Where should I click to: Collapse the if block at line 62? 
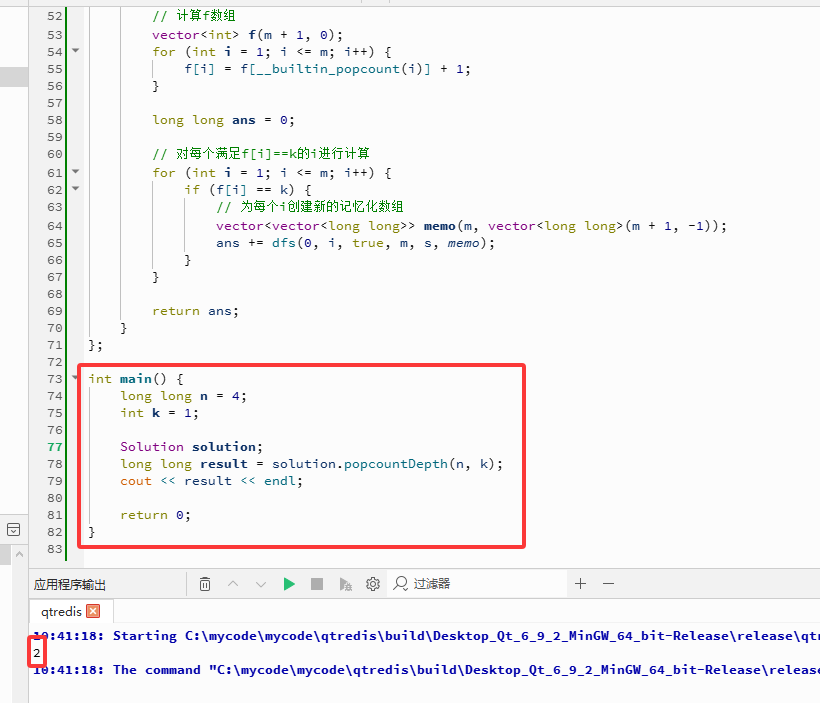[x=75, y=188]
